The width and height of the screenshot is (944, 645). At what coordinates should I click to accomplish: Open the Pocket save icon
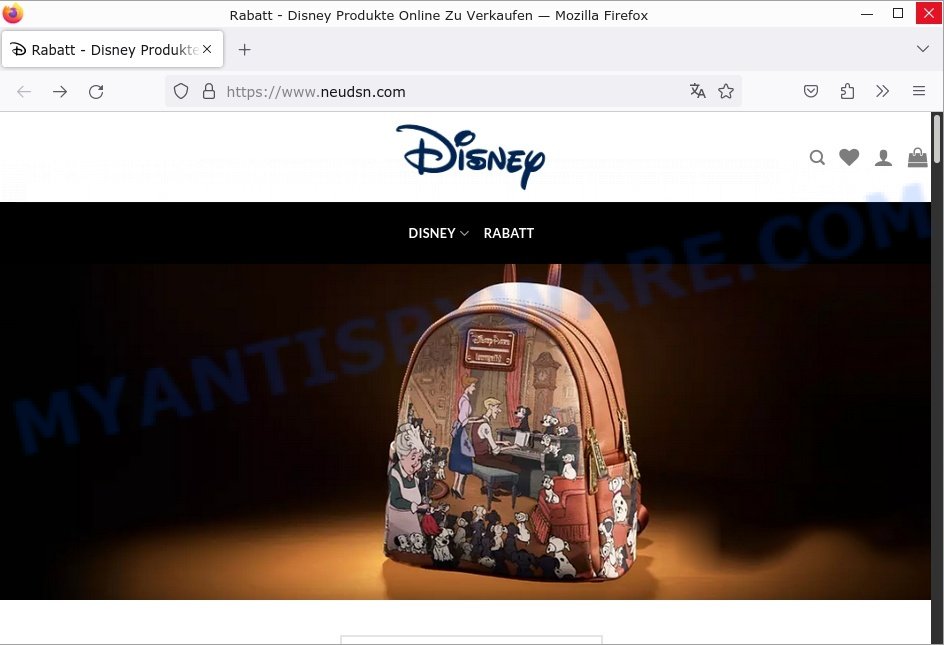point(811,91)
